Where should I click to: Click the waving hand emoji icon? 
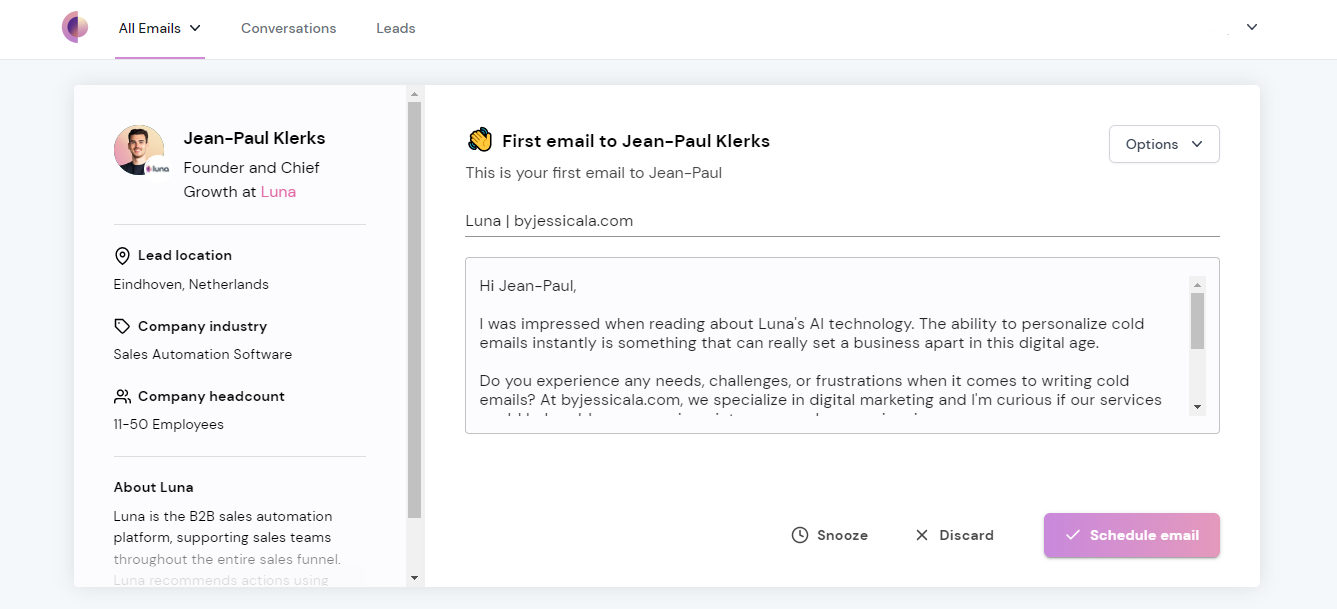coord(480,140)
